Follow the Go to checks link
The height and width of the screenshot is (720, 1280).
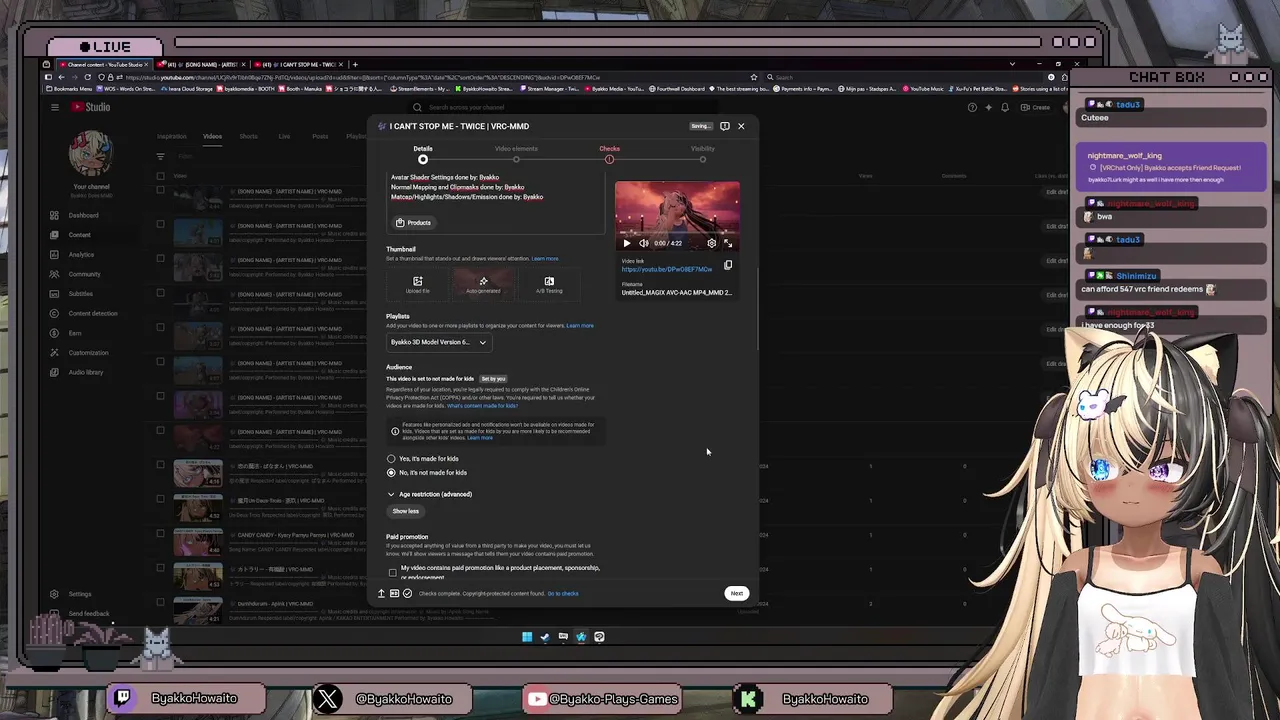(x=563, y=594)
